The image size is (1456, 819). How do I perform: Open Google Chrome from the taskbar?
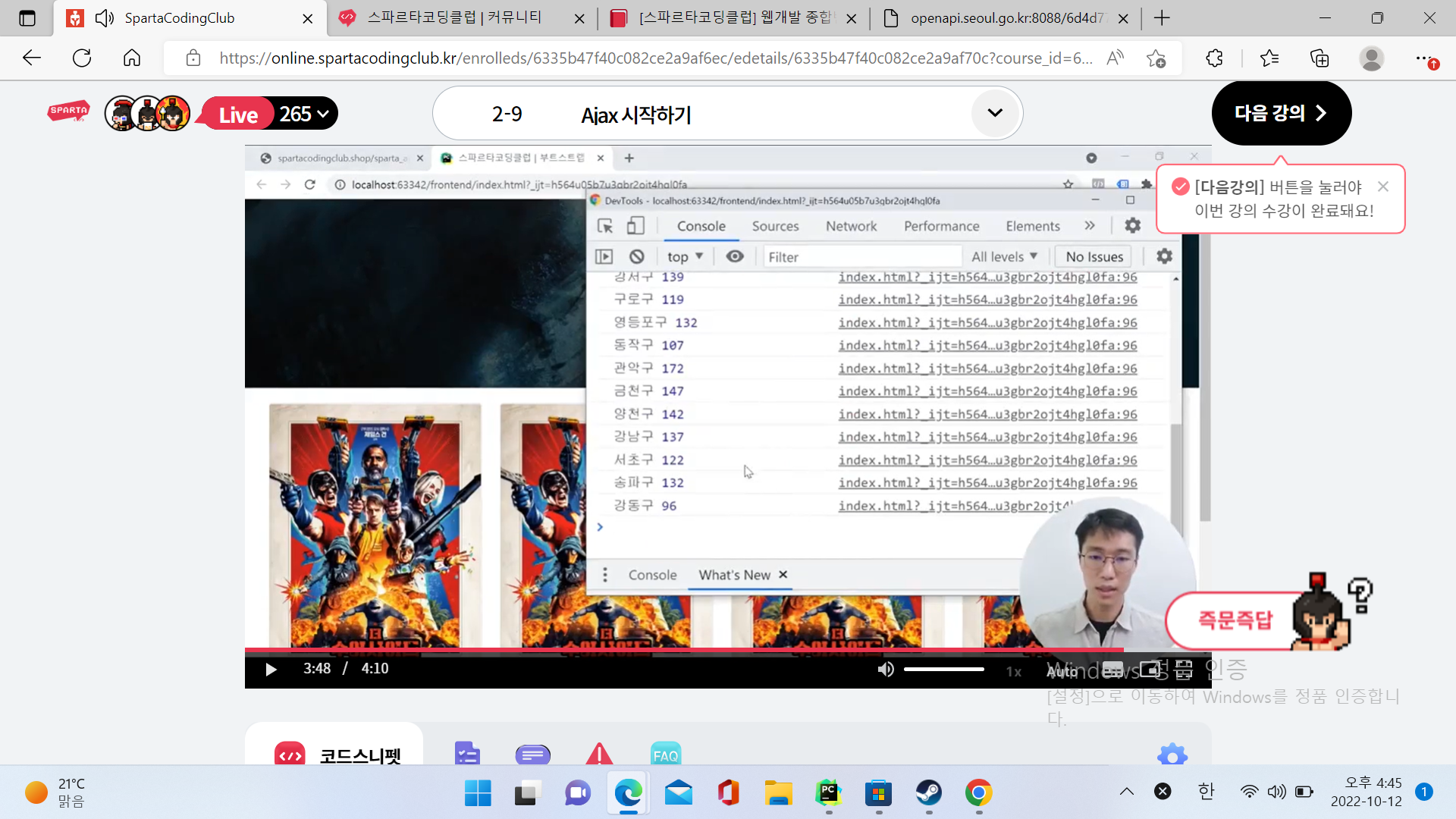point(978,793)
